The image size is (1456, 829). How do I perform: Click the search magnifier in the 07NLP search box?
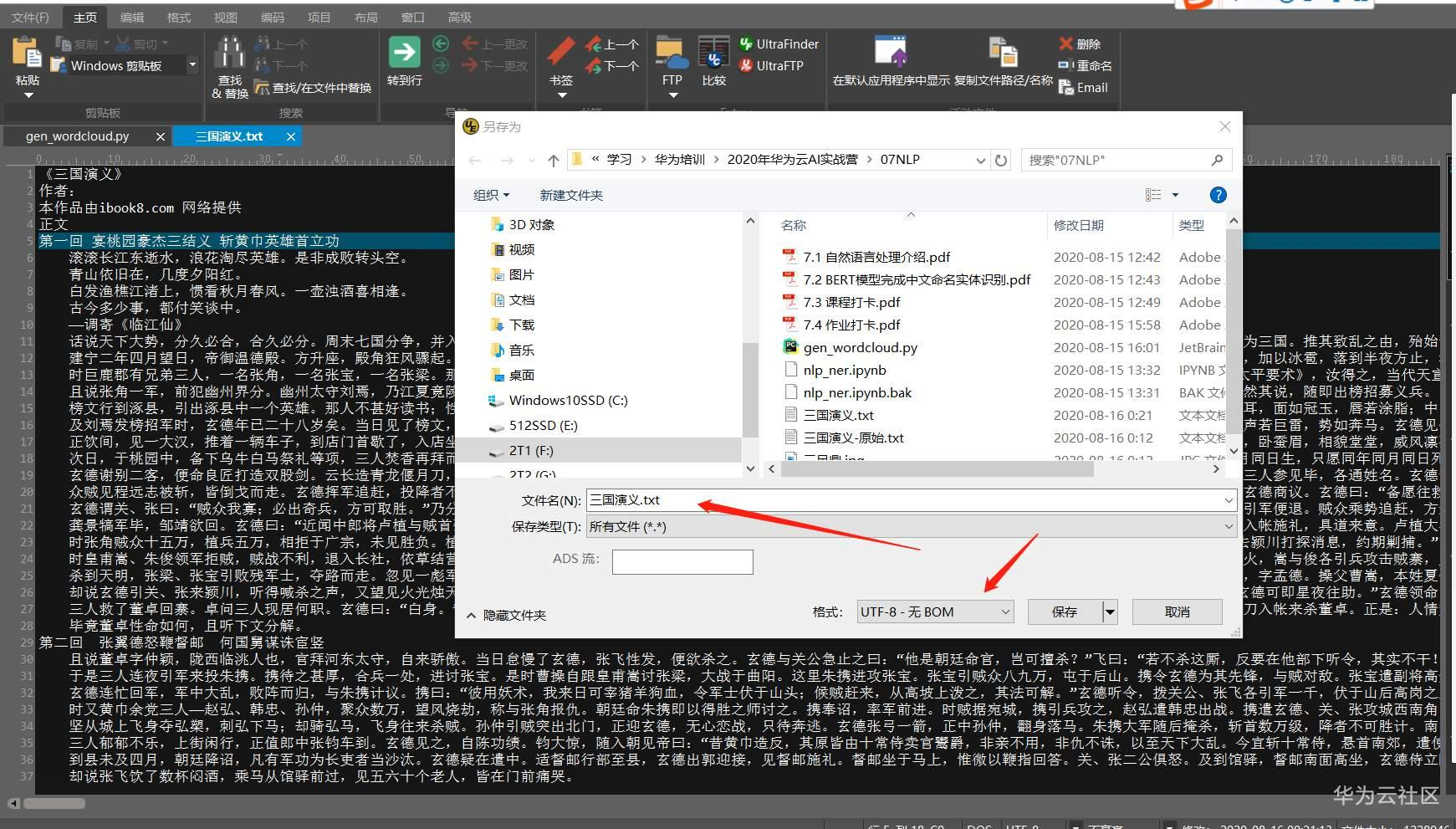pos(1218,160)
